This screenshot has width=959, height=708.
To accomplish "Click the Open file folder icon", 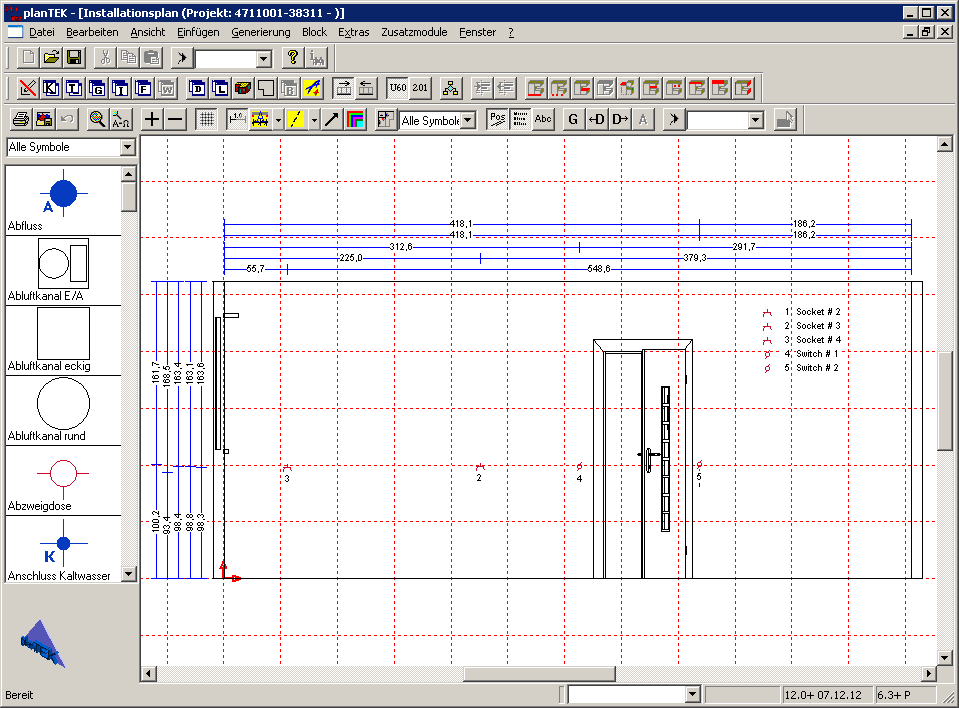I will tap(51, 58).
